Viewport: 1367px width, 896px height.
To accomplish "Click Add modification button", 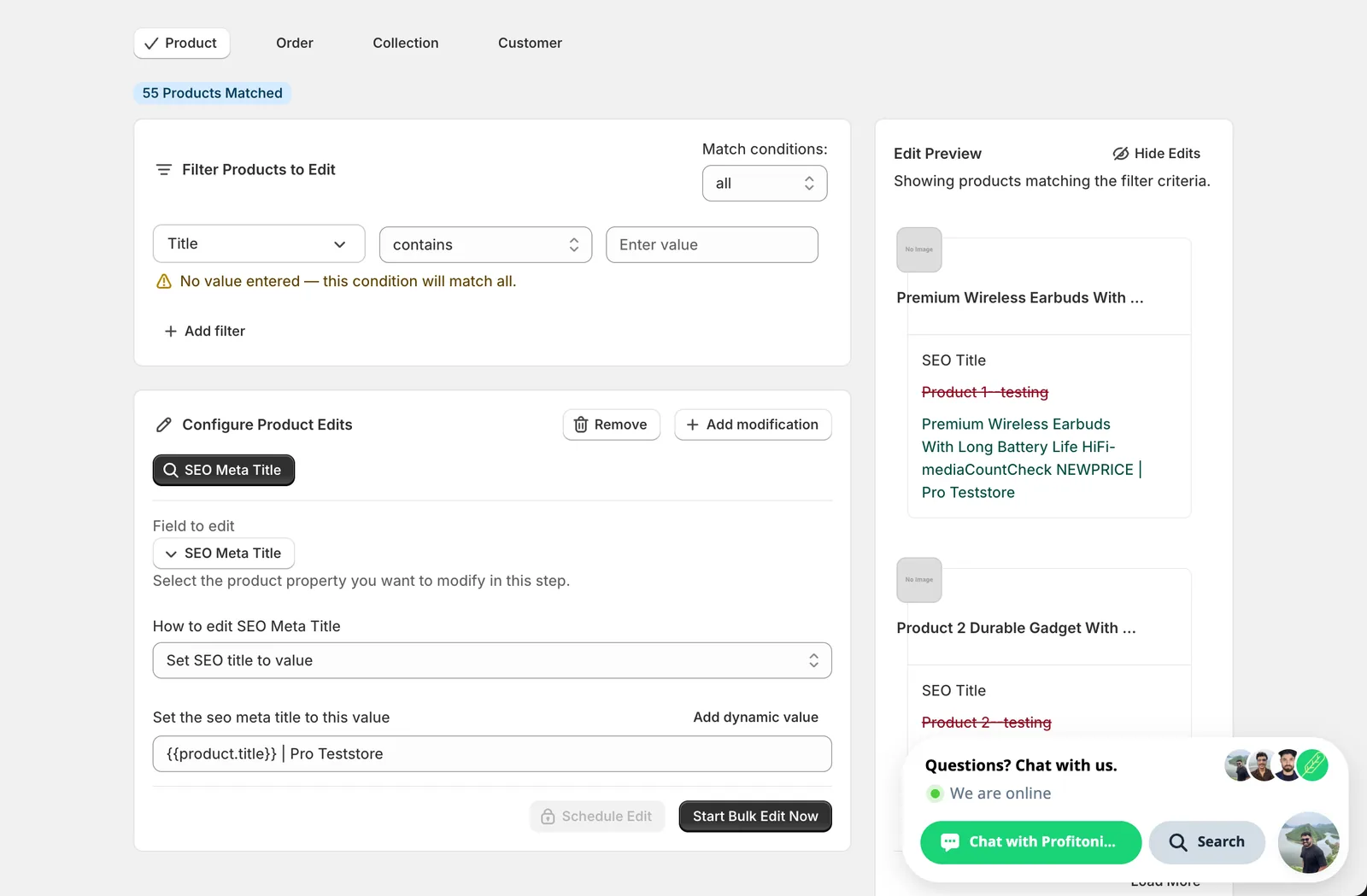I will coord(753,425).
